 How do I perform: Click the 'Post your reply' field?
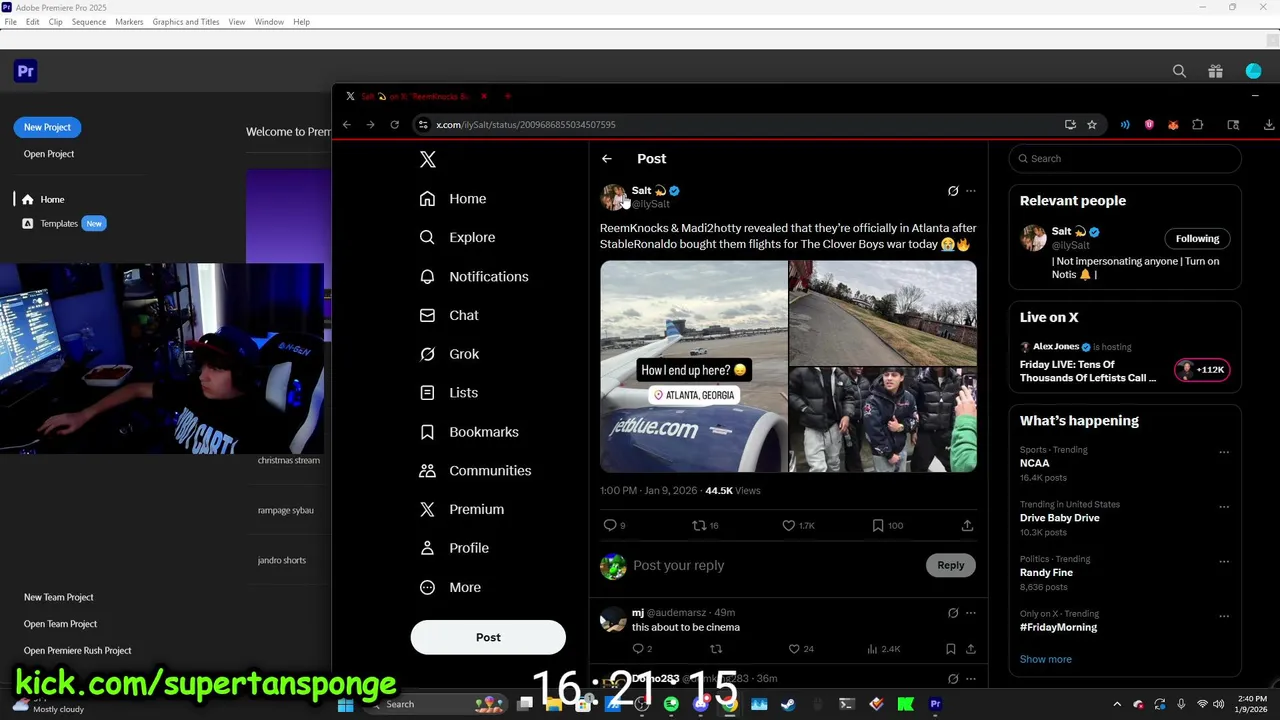click(679, 566)
